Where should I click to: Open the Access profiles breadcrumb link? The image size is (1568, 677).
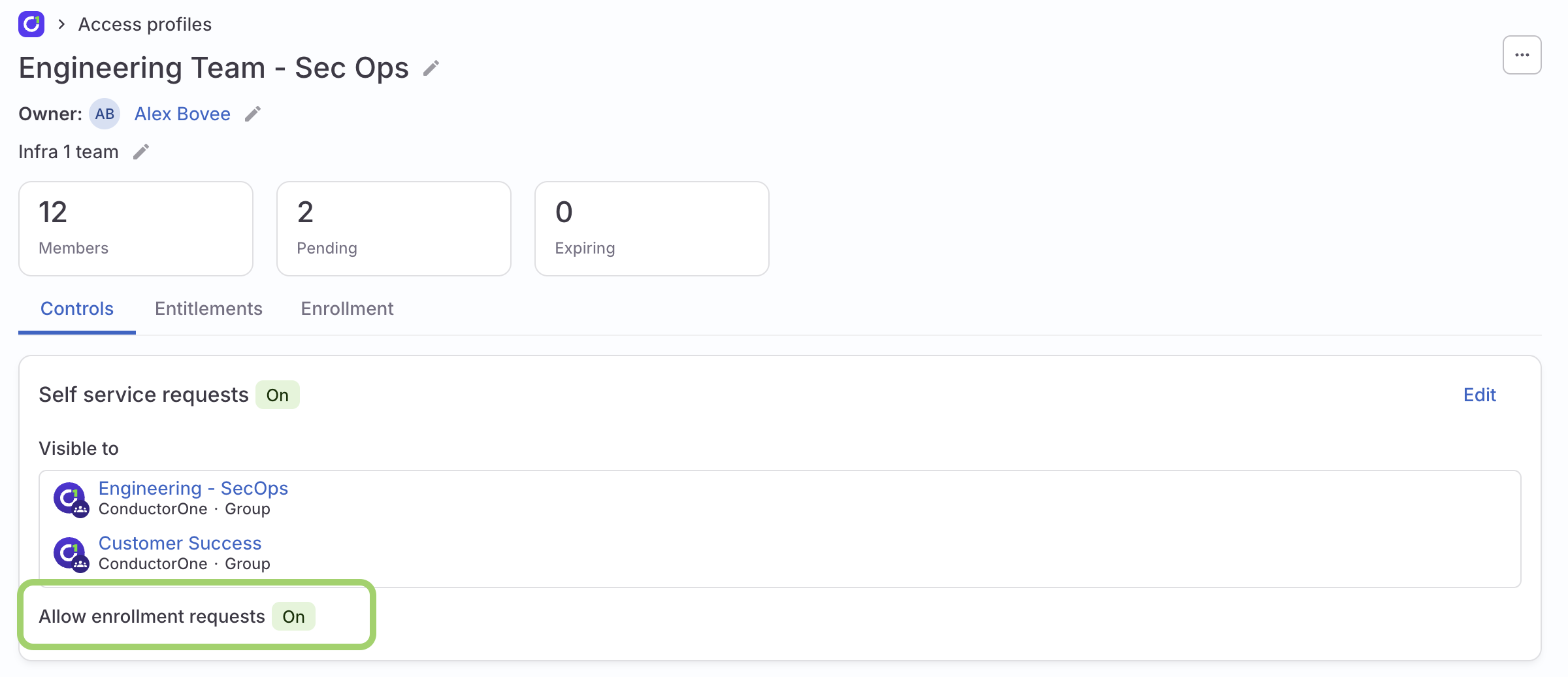(x=144, y=24)
